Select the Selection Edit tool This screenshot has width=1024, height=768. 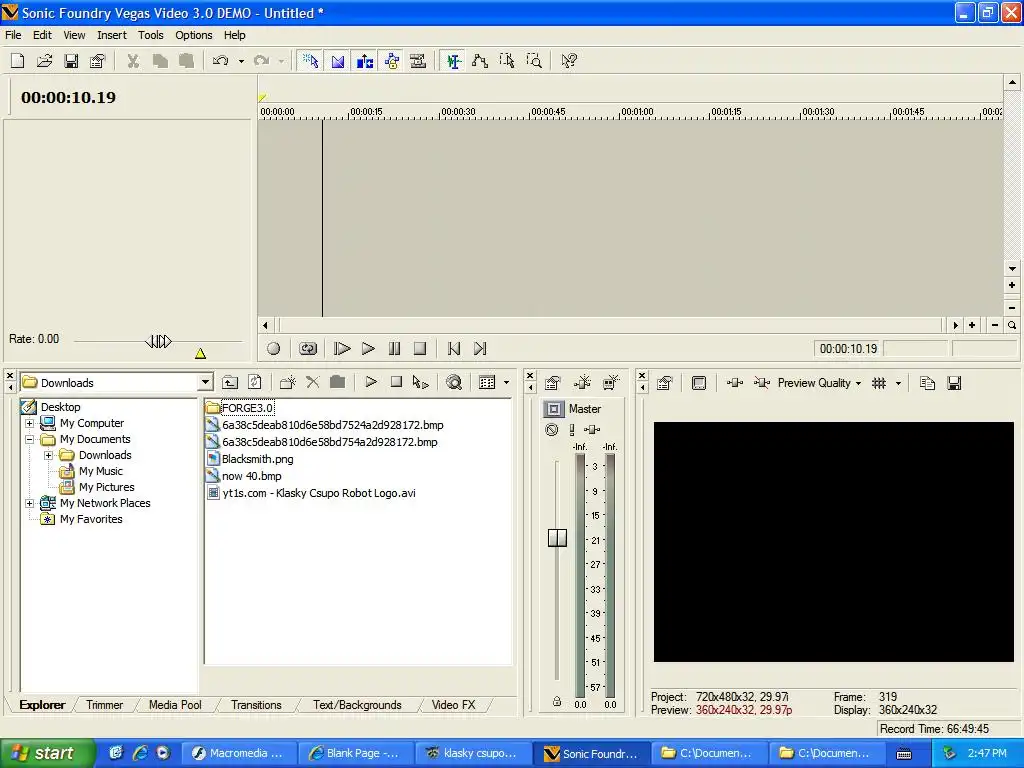(507, 61)
